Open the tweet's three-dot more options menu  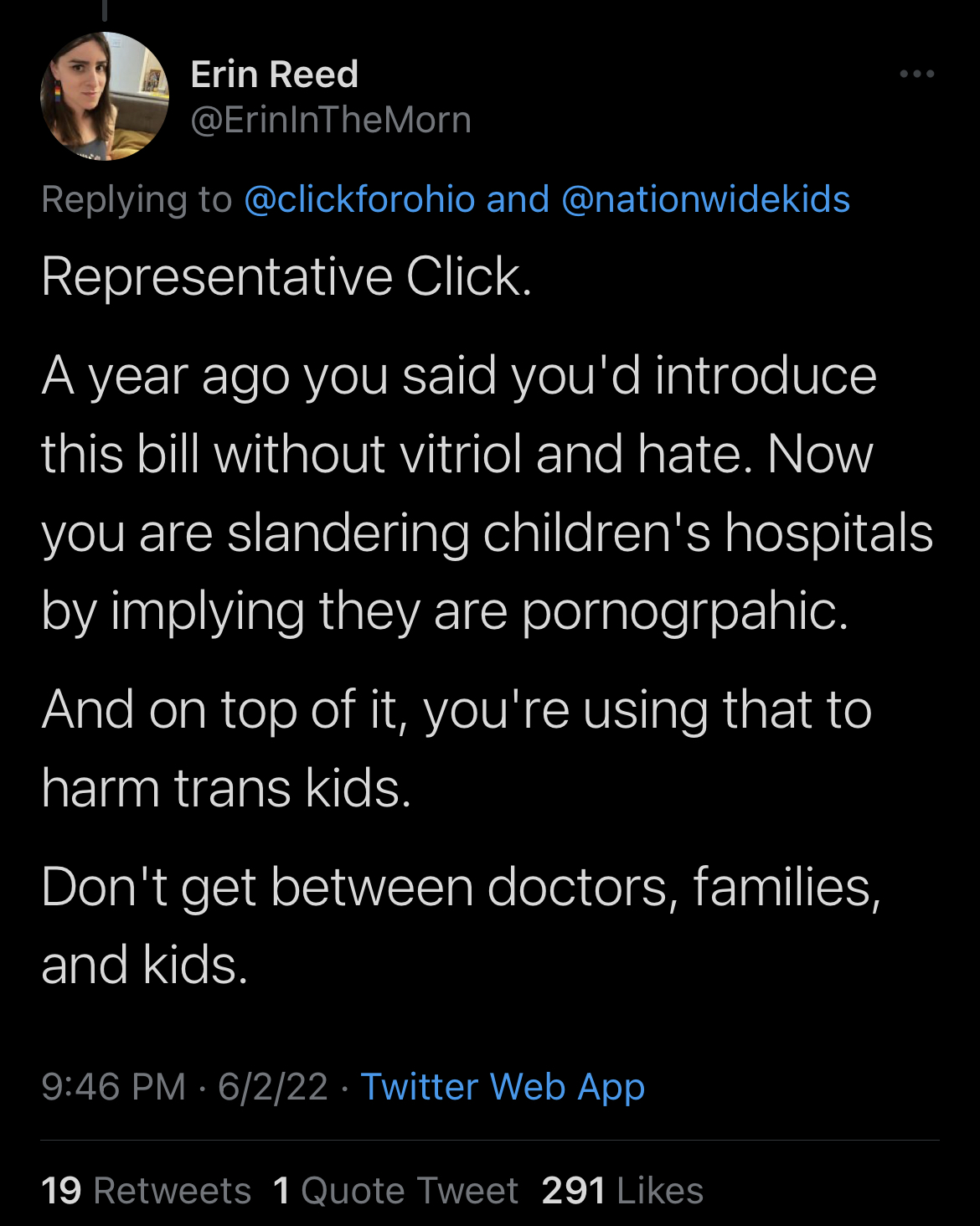[916, 75]
